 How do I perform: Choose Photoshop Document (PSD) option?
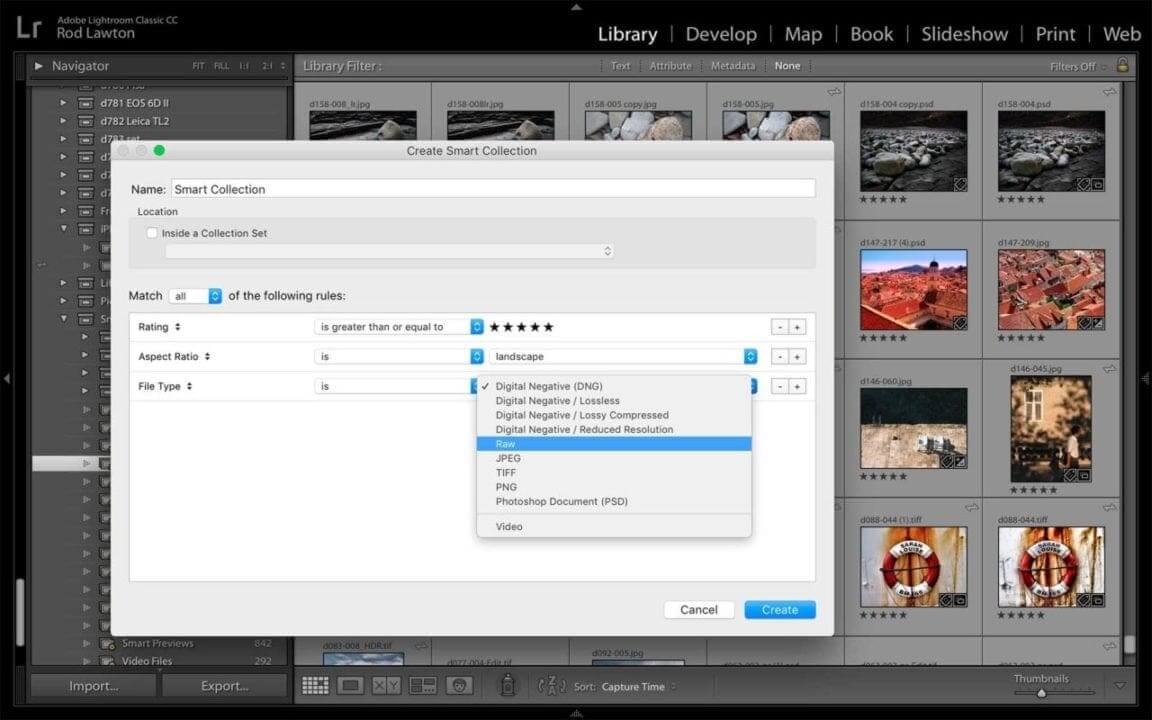tap(614, 502)
